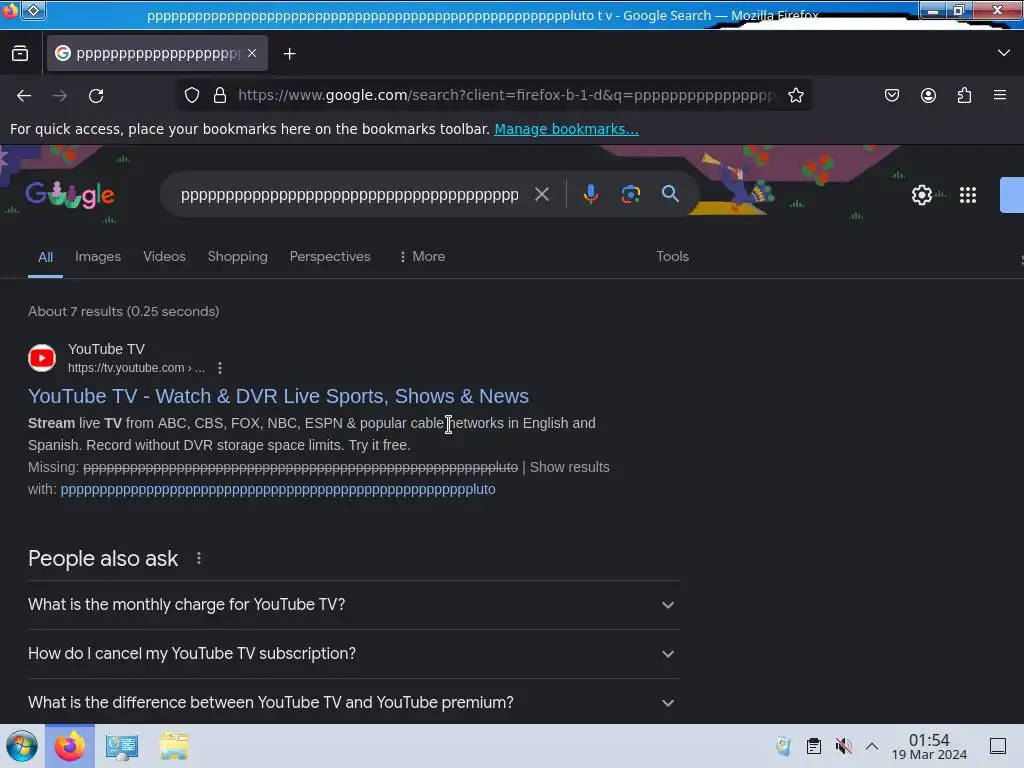Click the forward navigation arrow

point(60,96)
